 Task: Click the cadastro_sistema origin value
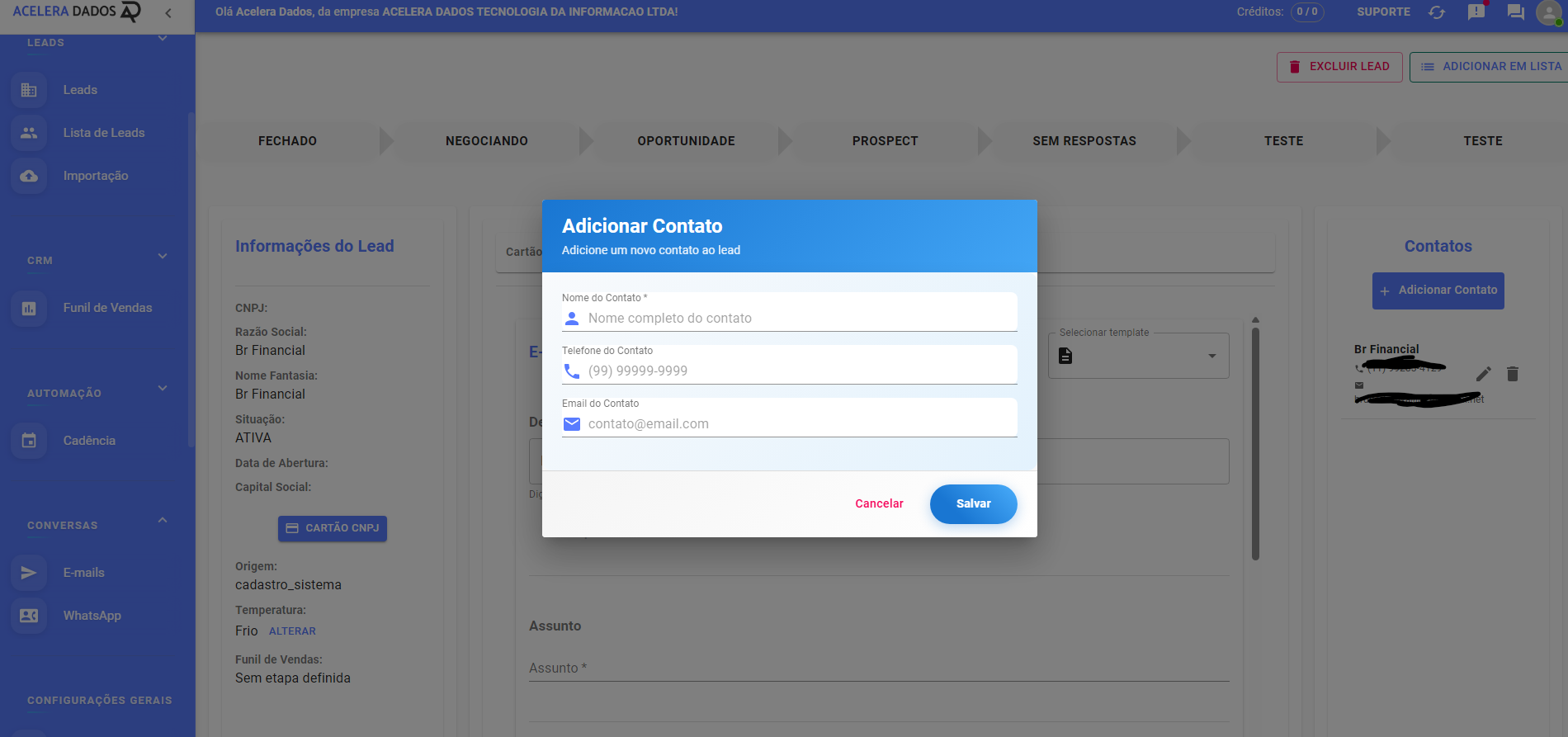point(288,585)
